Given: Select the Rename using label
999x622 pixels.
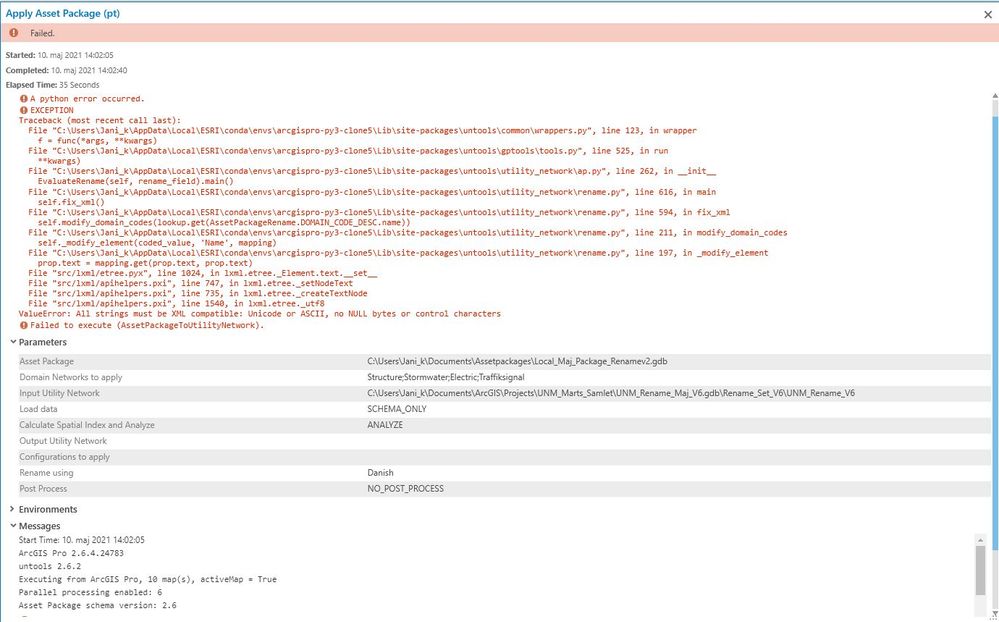Looking at the screenshot, I should 47,473.
